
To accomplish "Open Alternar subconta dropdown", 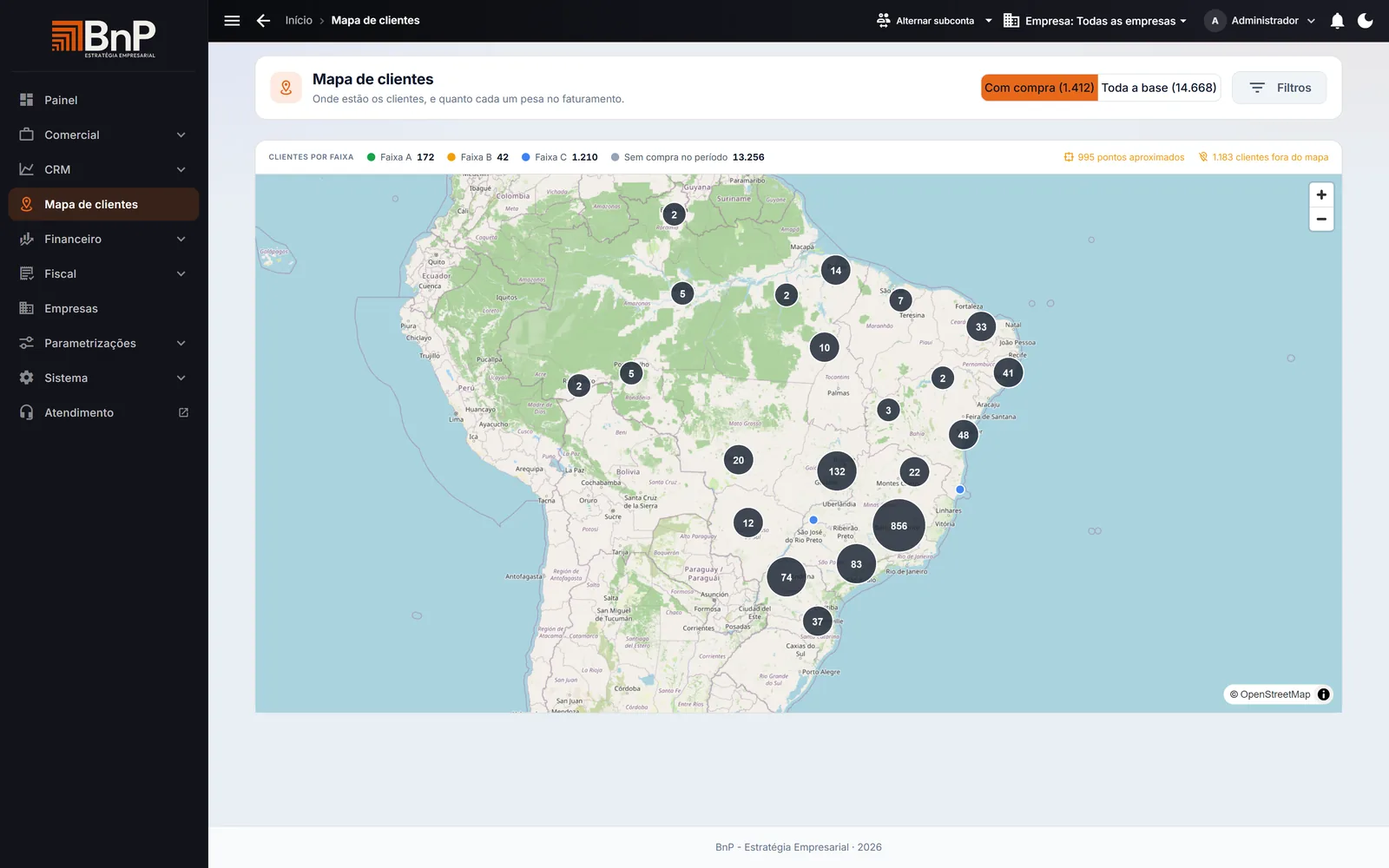I will tap(934, 21).
